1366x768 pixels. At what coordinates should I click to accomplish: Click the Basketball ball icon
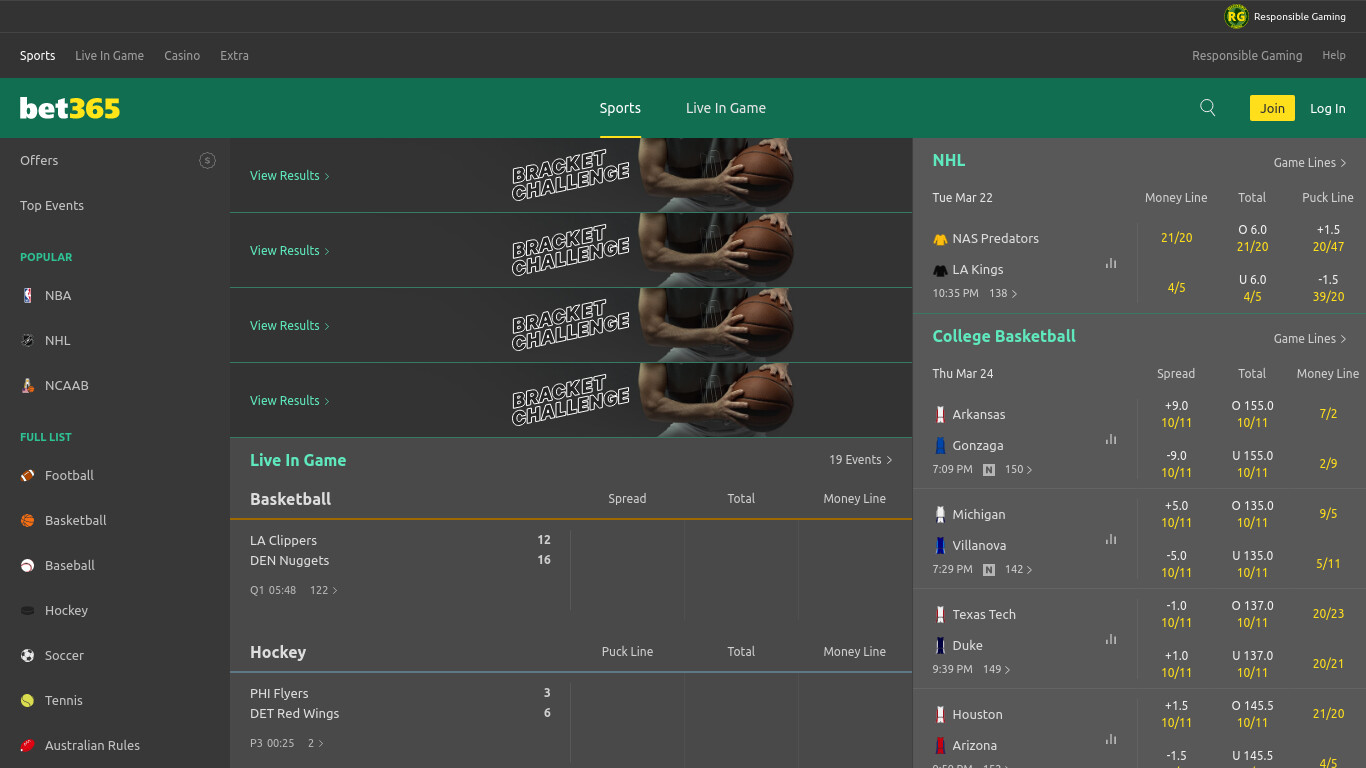[x=27, y=520]
